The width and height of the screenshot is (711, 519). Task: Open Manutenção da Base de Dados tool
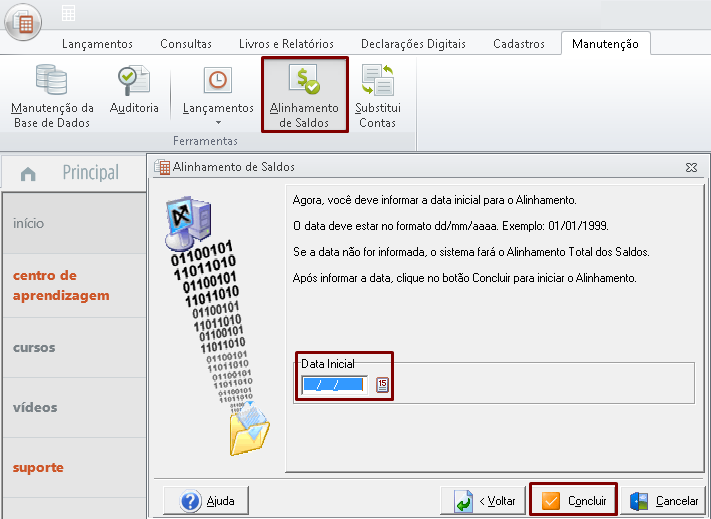point(52,96)
